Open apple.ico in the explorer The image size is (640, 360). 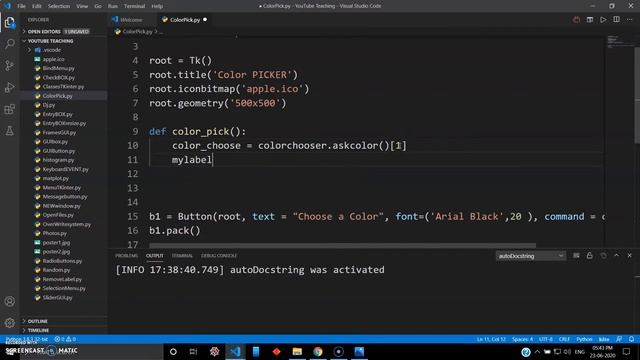pos(53,59)
